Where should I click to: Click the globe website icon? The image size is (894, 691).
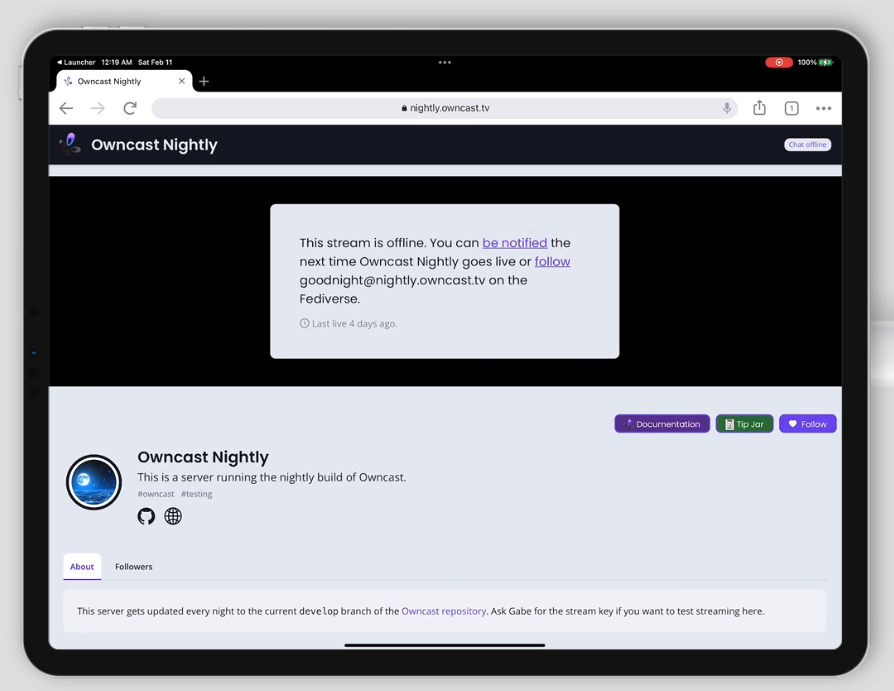click(x=173, y=516)
